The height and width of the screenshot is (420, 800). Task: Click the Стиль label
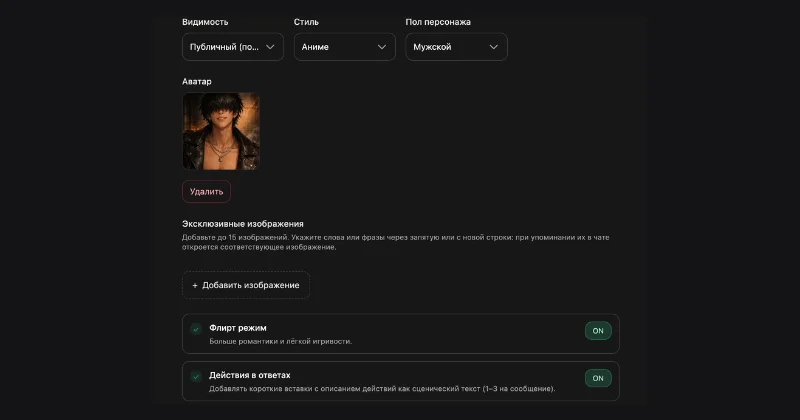click(x=306, y=22)
